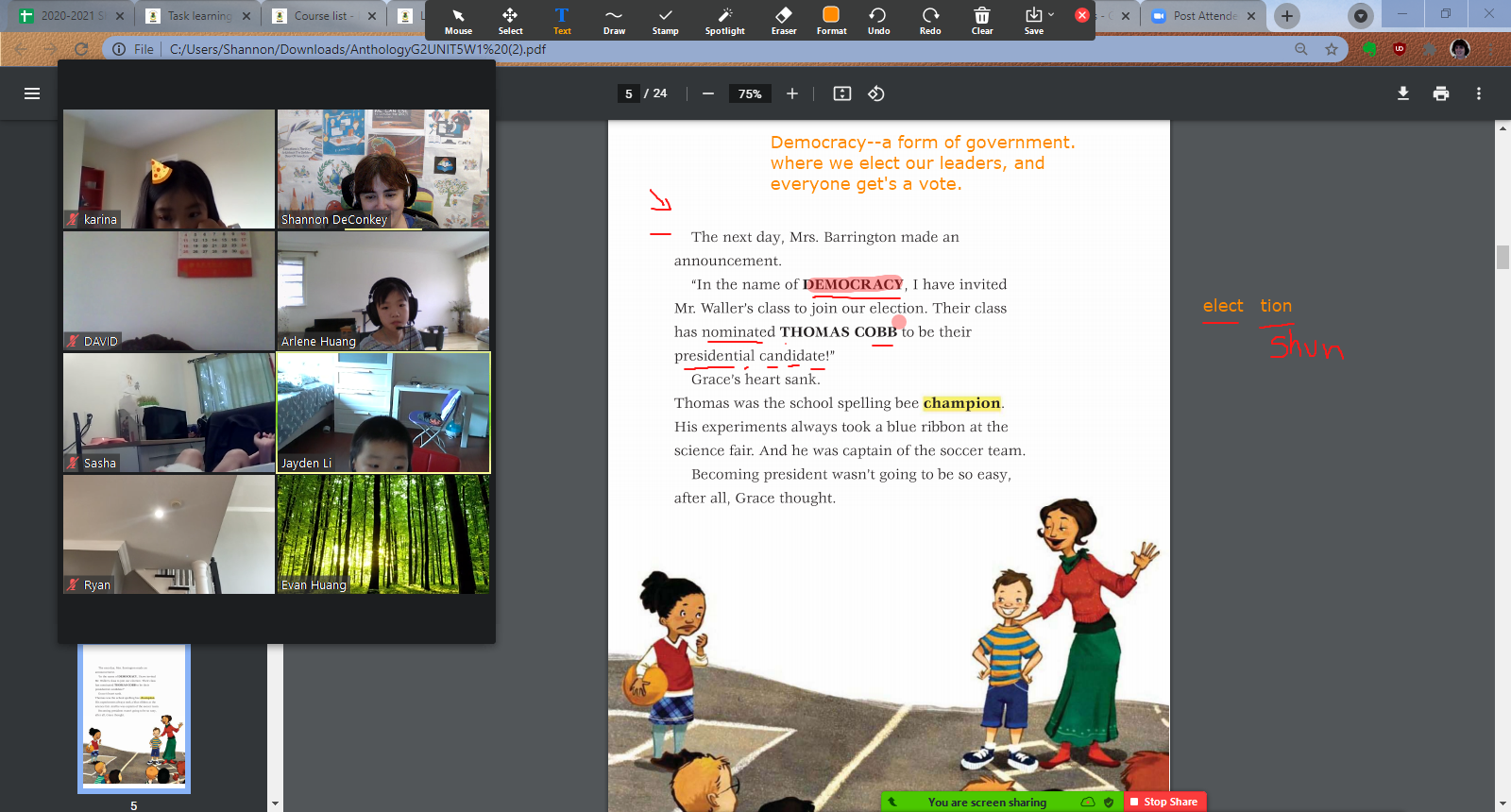1511x812 pixels.
Task: Select Sasha's video tile
Action: 169,413
